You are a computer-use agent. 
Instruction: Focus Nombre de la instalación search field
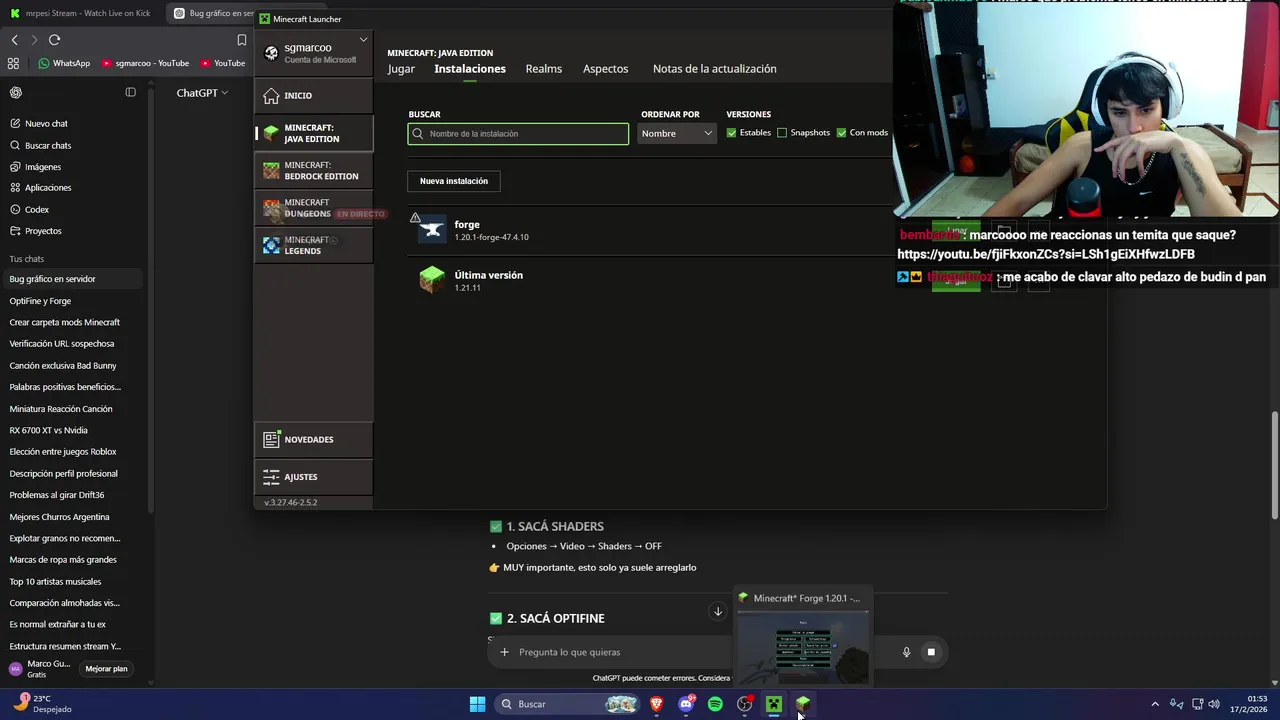(518, 134)
